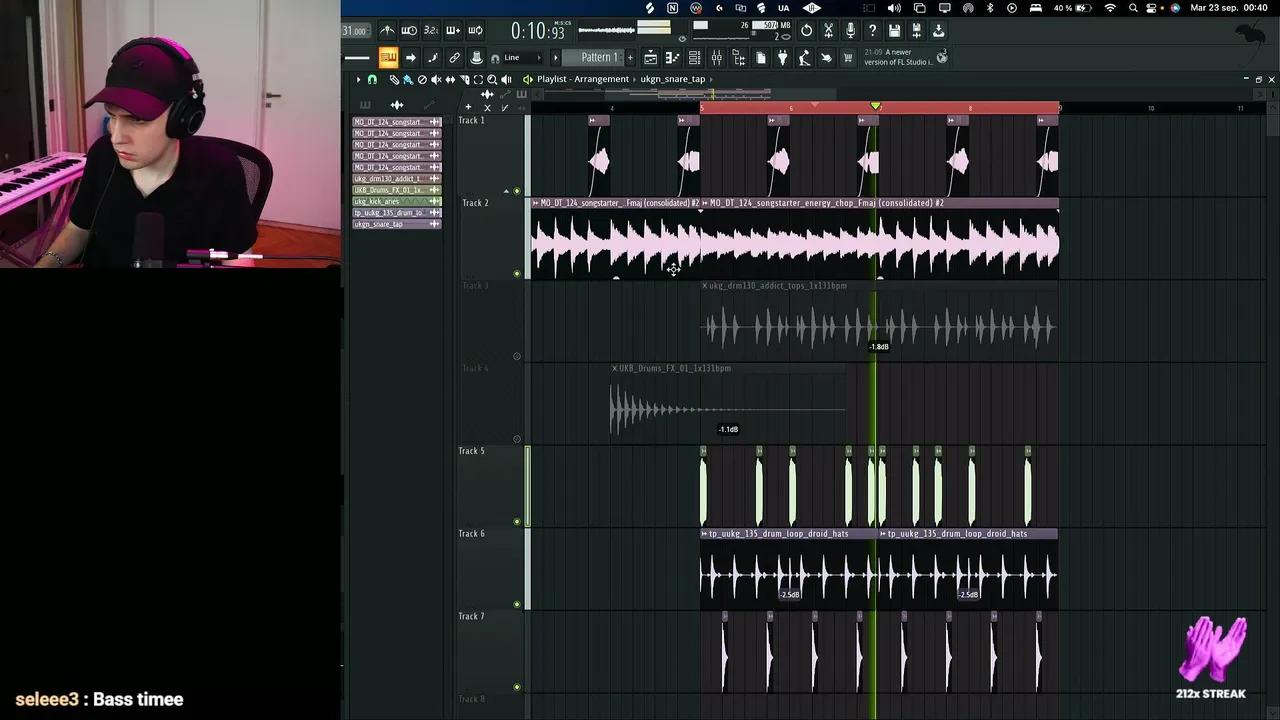
Task: Toggle the metronome icon in the top toolbar
Action: (387, 30)
